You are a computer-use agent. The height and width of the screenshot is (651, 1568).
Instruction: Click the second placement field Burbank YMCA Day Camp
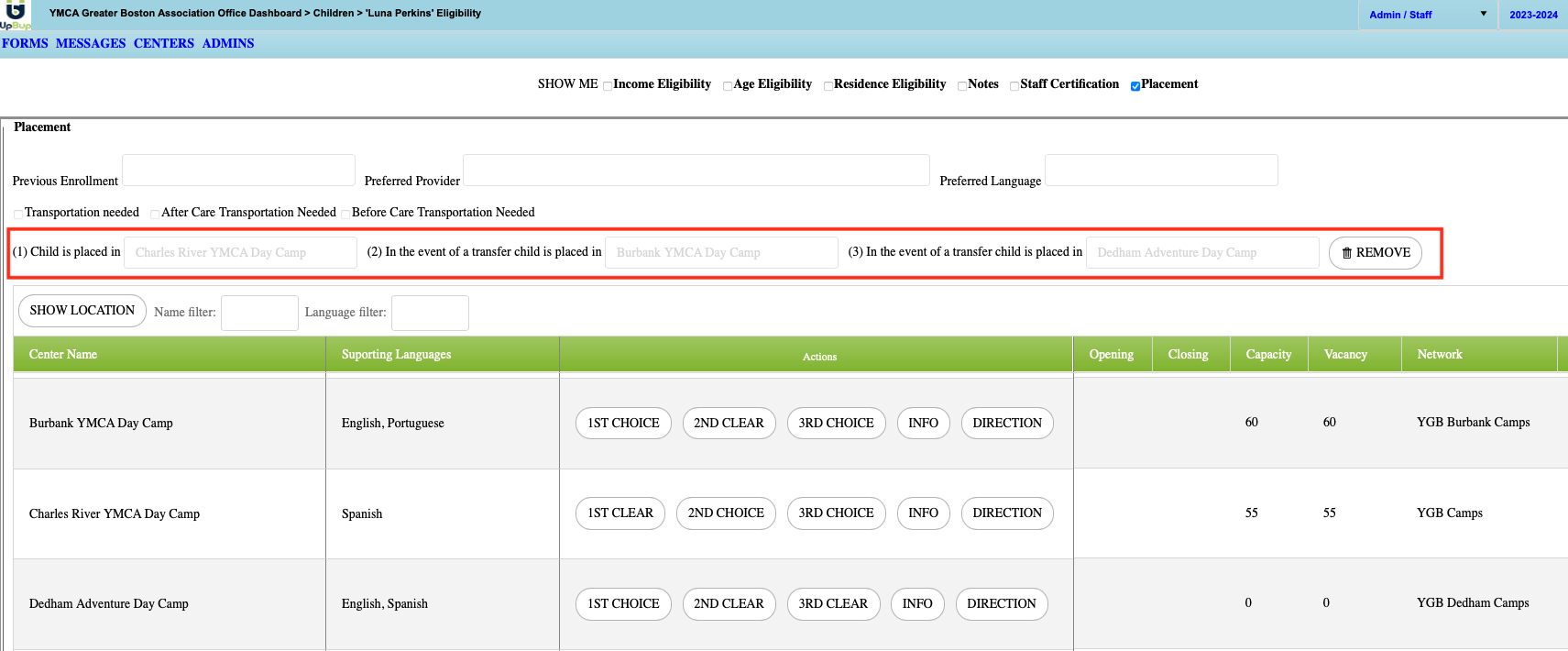click(721, 252)
